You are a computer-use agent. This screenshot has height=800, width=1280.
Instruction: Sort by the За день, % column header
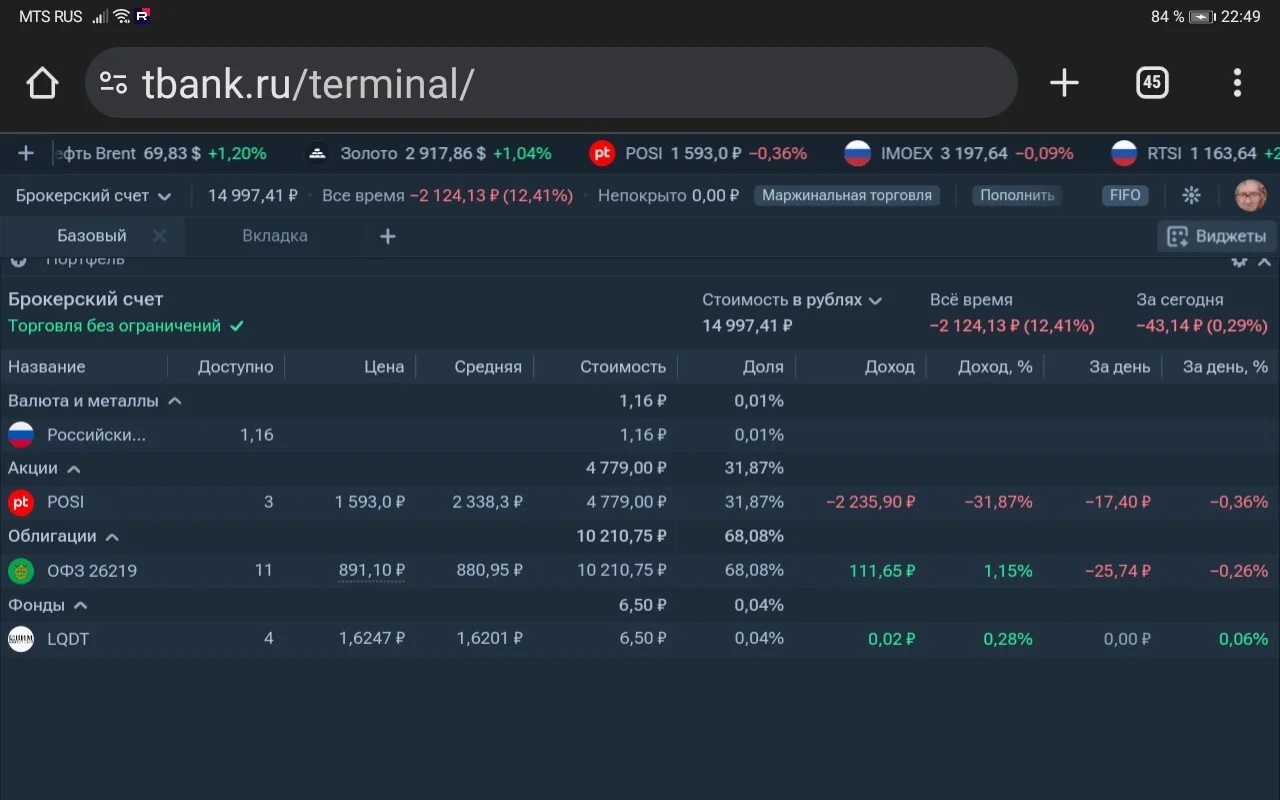point(1225,367)
